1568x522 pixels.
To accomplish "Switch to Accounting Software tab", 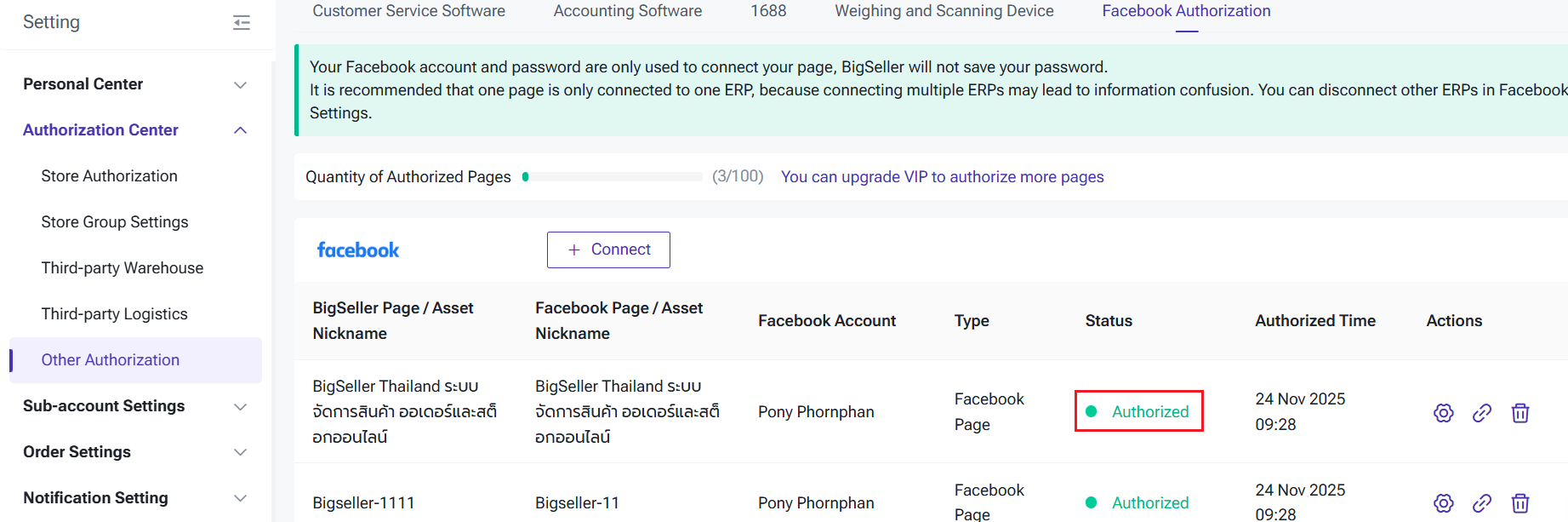I will coord(628,11).
